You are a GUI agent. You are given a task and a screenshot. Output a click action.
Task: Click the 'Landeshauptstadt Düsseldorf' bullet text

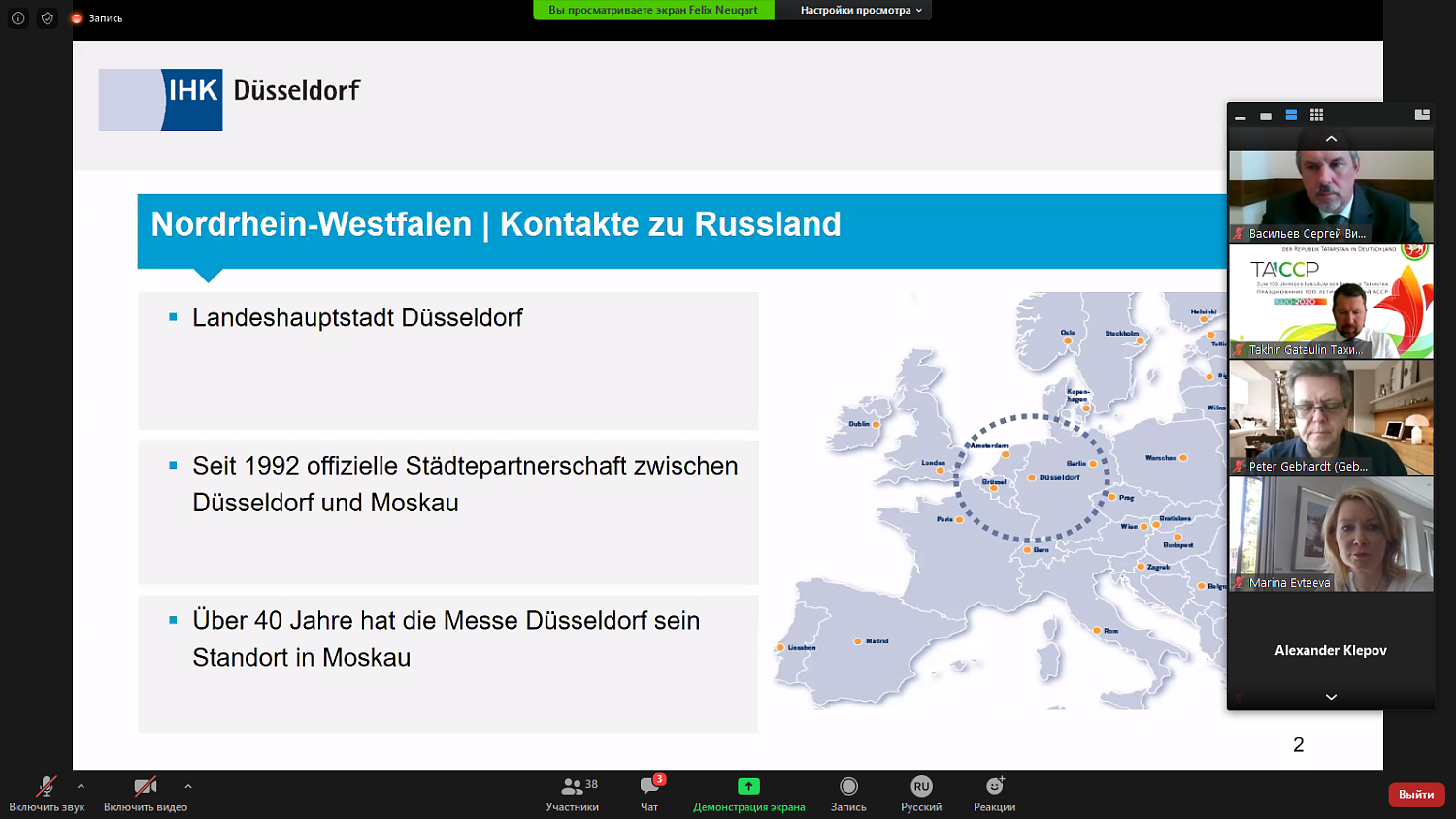point(357,317)
